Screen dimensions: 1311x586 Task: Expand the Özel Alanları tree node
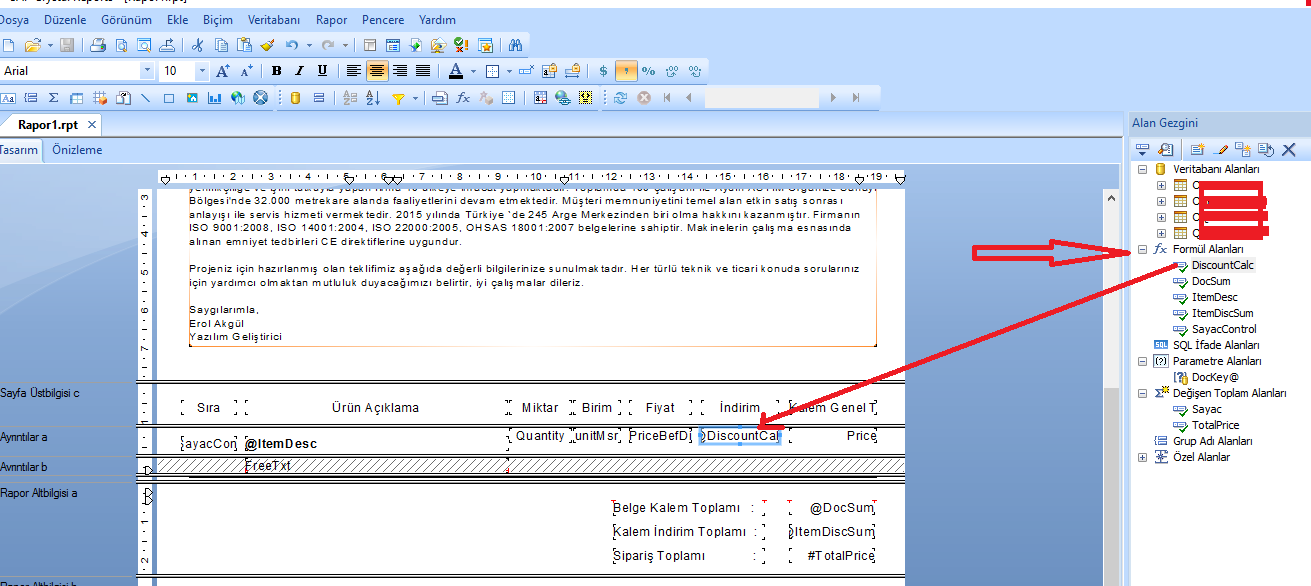point(1143,457)
